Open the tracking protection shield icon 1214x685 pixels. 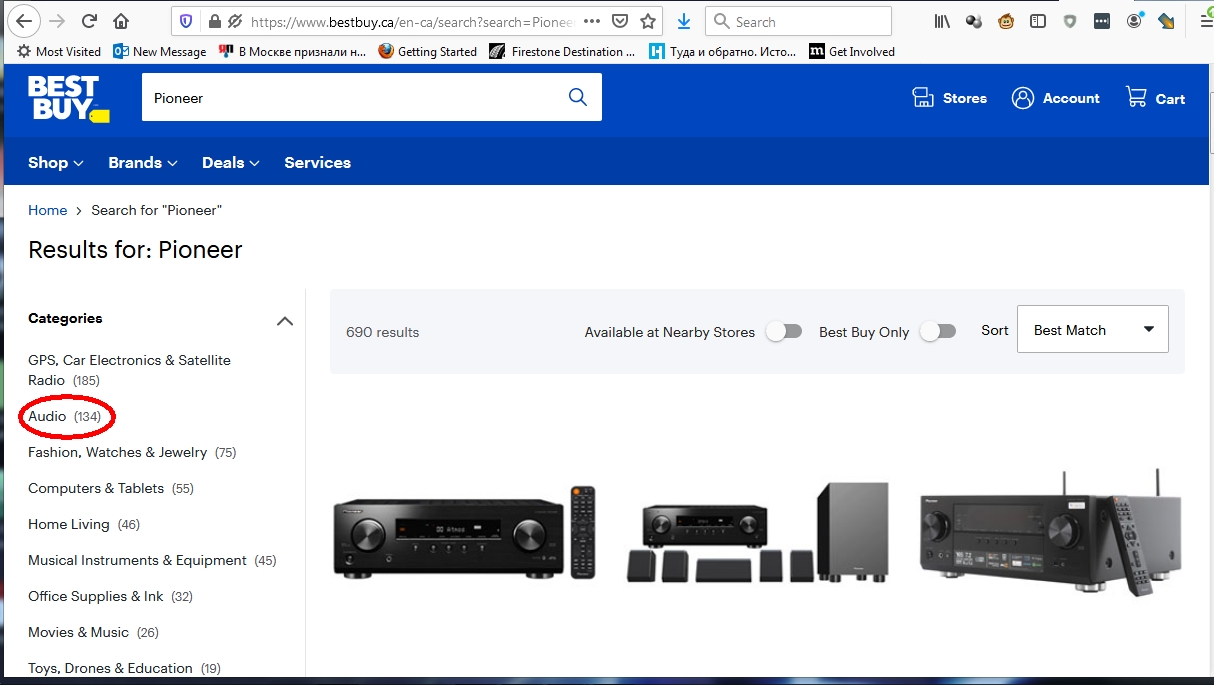(x=185, y=21)
